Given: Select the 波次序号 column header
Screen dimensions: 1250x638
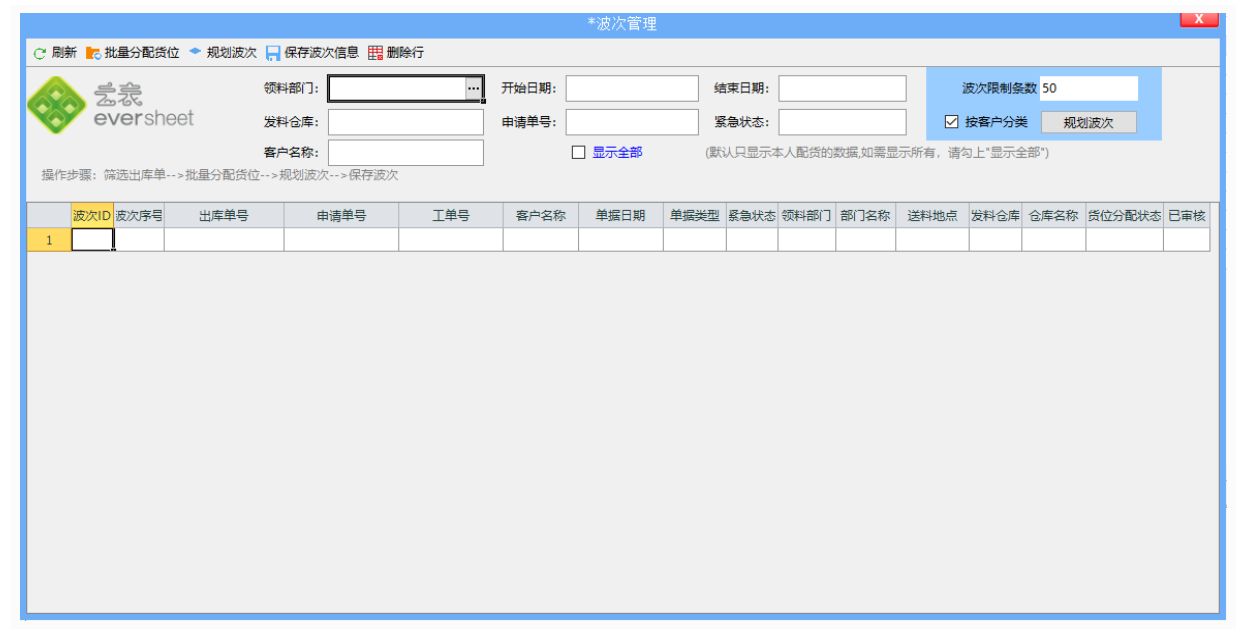Looking at the screenshot, I should (x=139, y=215).
